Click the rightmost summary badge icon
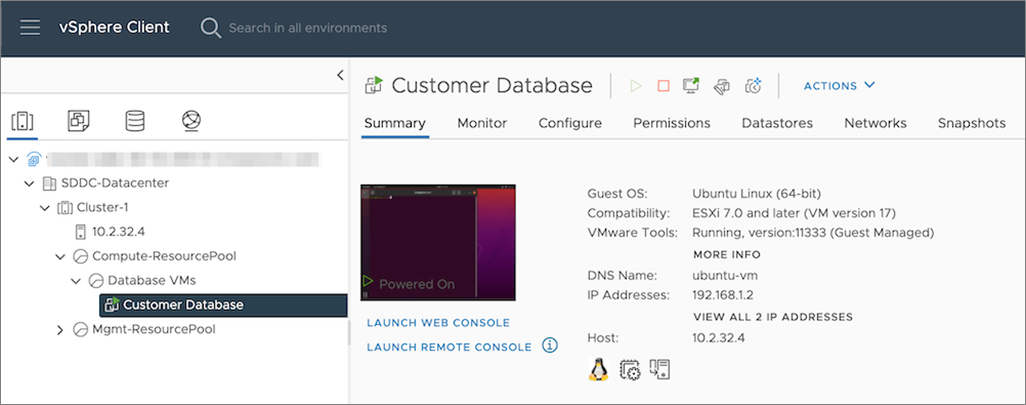The height and width of the screenshot is (405, 1026). [660, 369]
